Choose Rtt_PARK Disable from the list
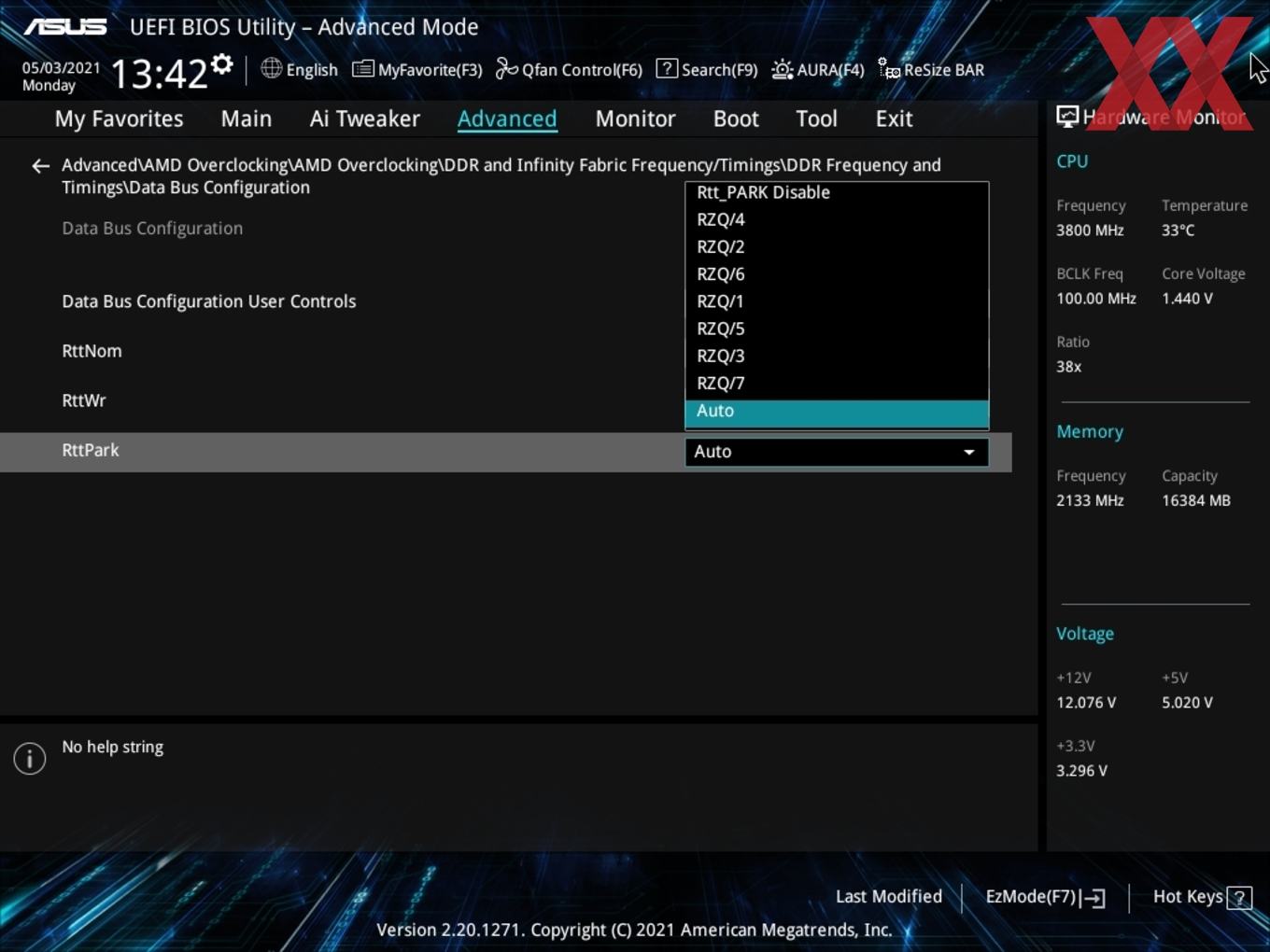Viewport: 1270px width, 952px height. coord(837,192)
